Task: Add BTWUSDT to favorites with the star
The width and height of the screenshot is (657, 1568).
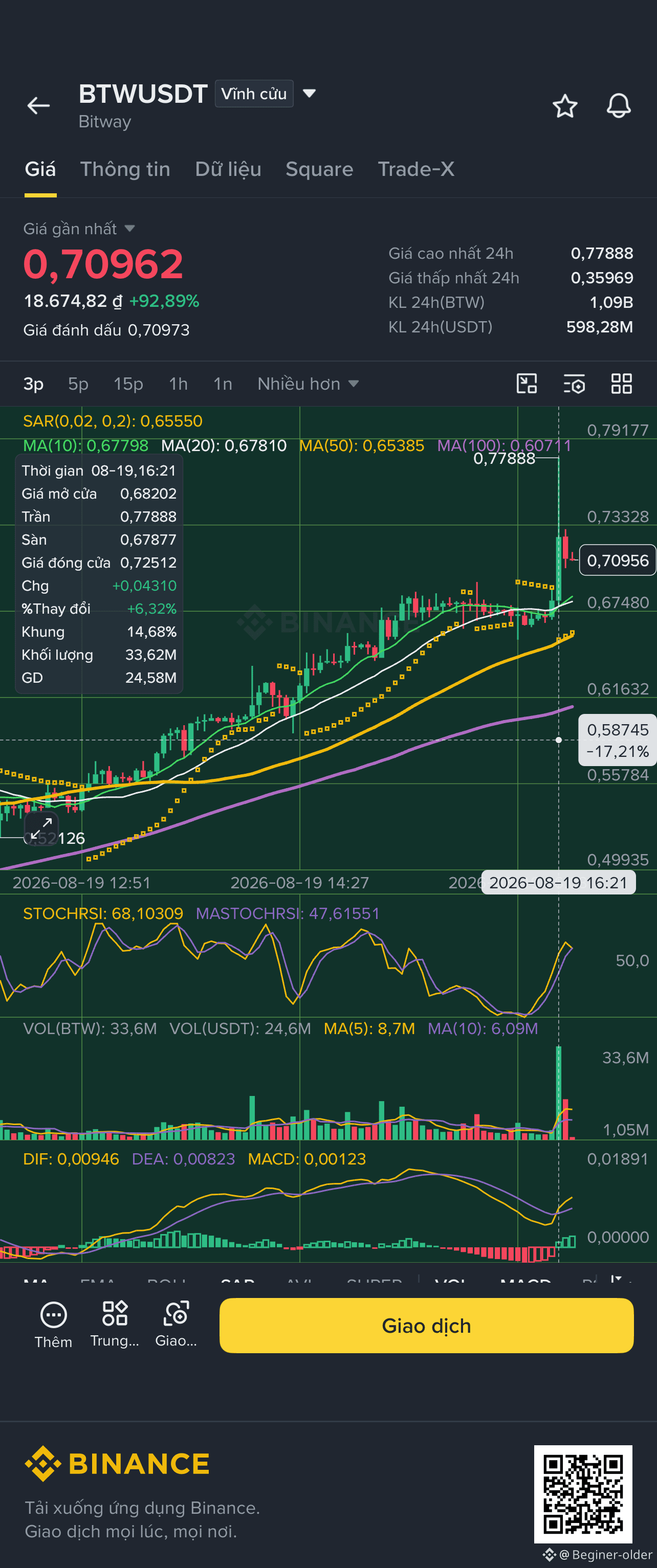Action: (x=564, y=106)
